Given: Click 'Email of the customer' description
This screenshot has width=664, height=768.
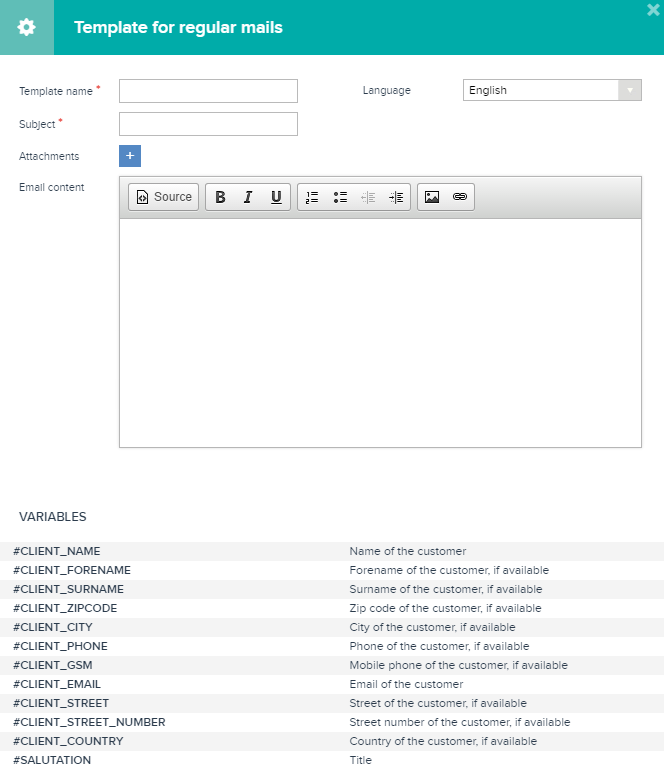Looking at the screenshot, I should (406, 684).
